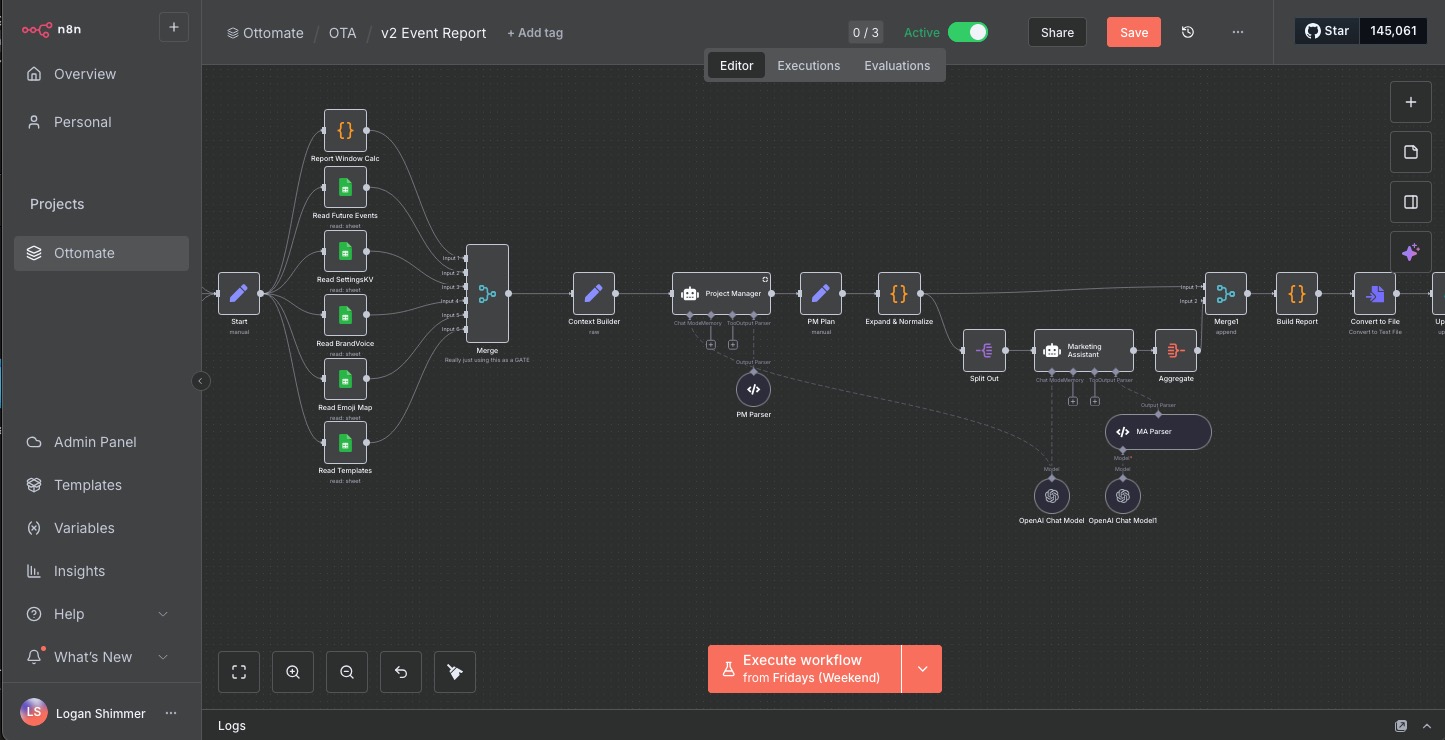Open the Marketing Assistant agent node
Image resolution: width=1445 pixels, height=740 pixels.
1083,350
